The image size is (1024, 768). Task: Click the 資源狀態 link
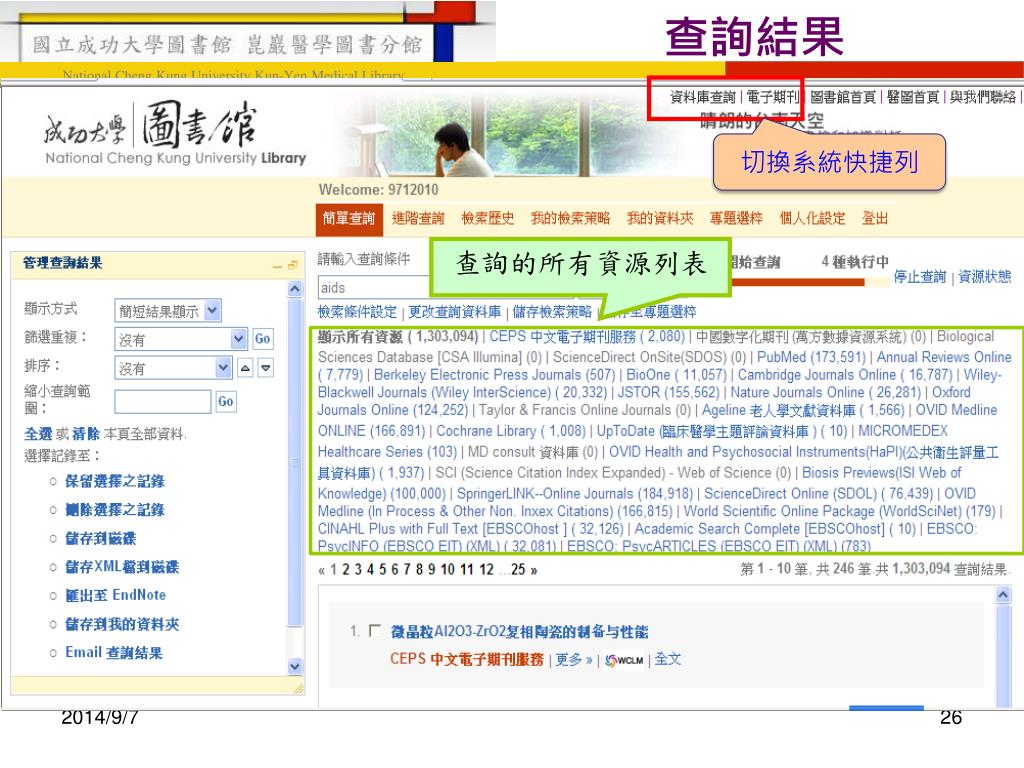[985, 277]
